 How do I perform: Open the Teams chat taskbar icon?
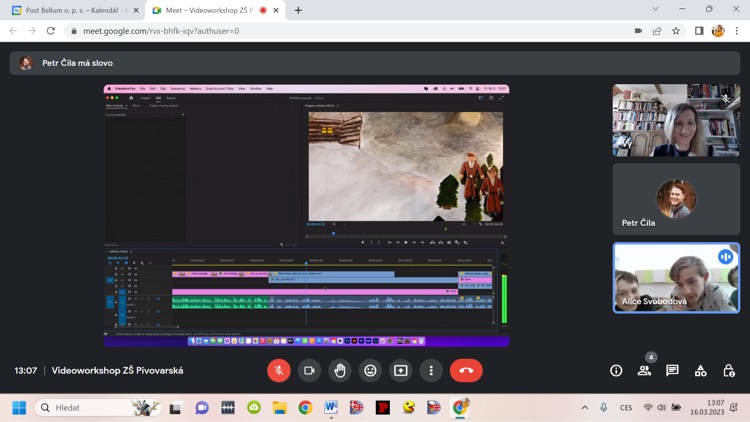[x=202, y=408]
